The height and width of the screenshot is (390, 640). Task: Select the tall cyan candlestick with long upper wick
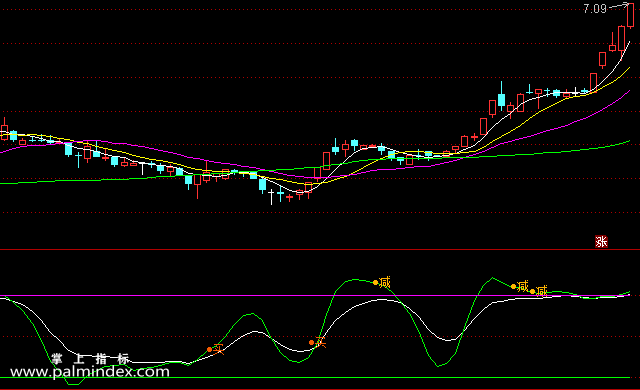click(501, 97)
